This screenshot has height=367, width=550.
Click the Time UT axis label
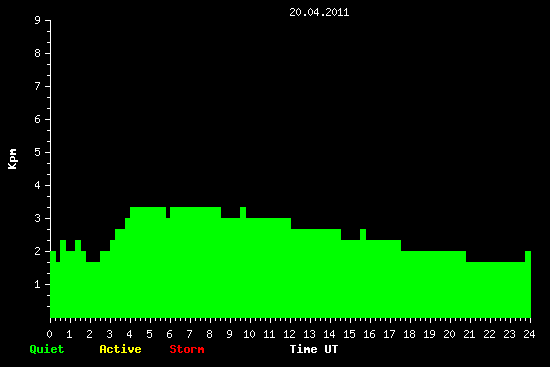click(x=314, y=349)
